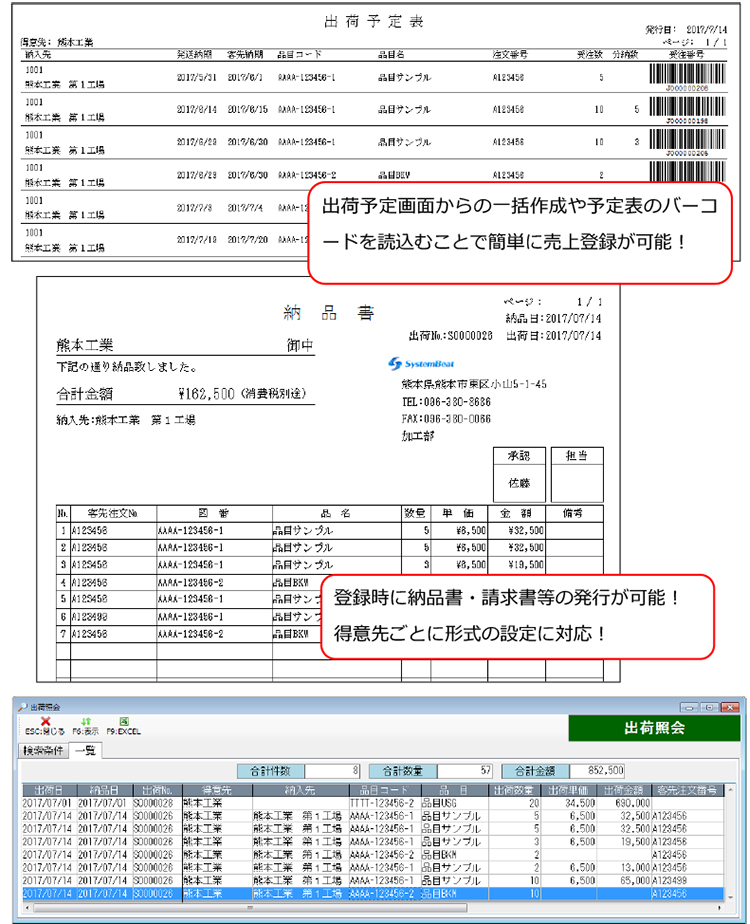Image resolution: width=750 pixels, height=924 pixels.
Task: Select the 一覧 tab
Action: coord(86,750)
